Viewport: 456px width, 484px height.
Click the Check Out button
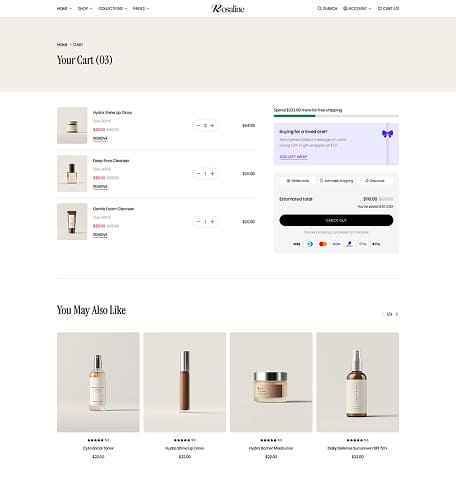coord(336,220)
